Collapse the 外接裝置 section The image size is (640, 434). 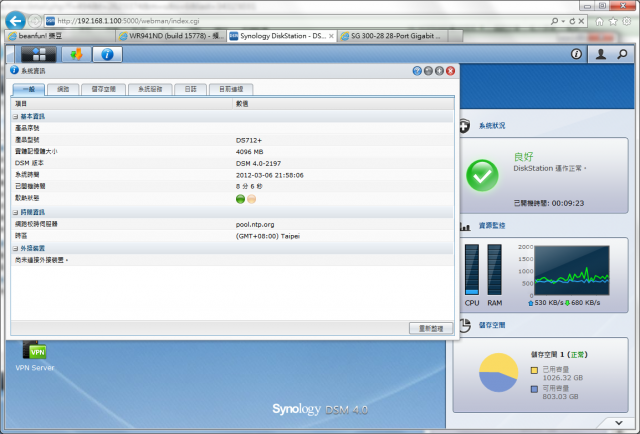click(x=15, y=249)
